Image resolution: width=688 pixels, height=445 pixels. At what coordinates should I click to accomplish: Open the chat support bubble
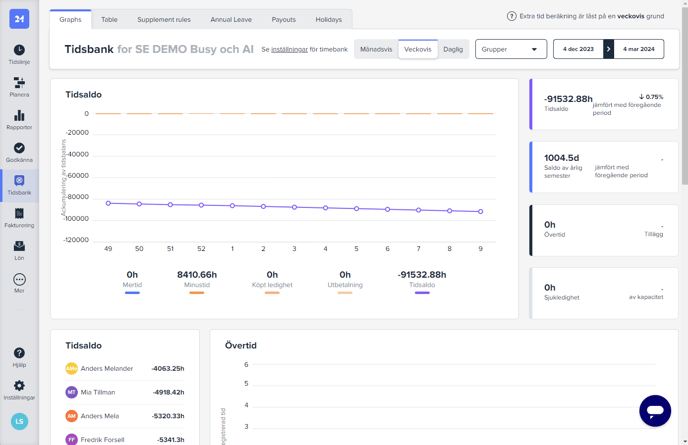point(655,410)
